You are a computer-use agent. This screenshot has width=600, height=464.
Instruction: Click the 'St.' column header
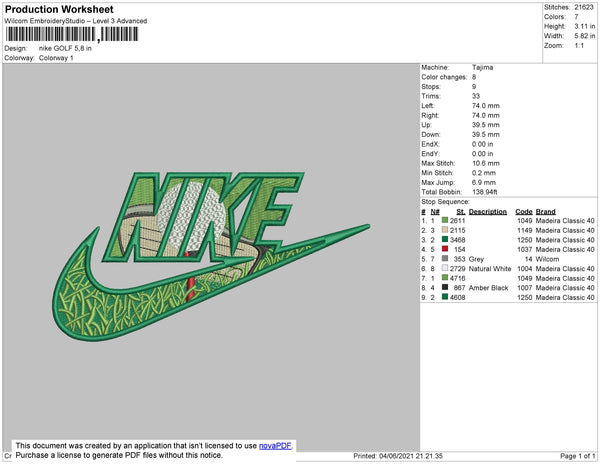click(461, 212)
